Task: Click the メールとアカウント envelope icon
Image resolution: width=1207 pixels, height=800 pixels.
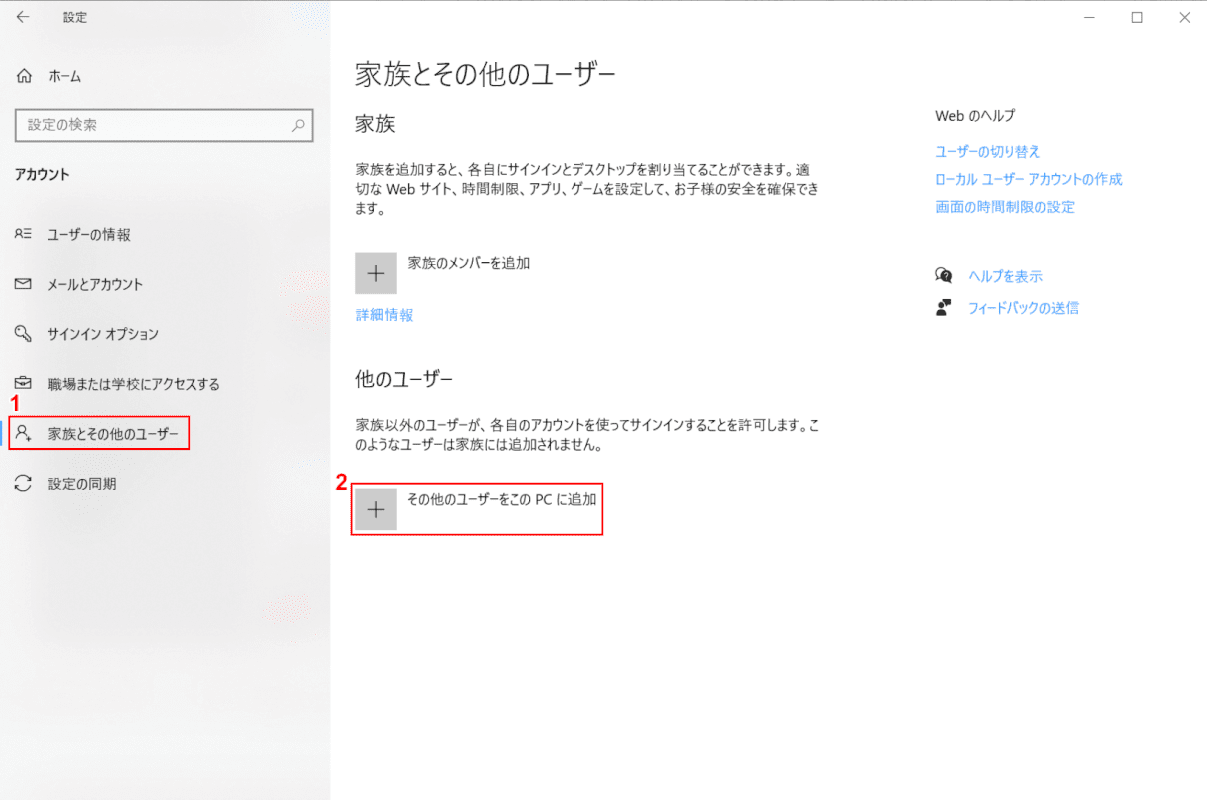Action: pos(24,284)
